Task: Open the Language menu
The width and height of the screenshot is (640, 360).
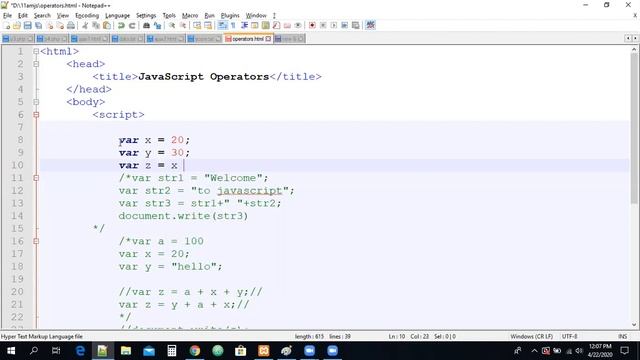Action: point(118,16)
